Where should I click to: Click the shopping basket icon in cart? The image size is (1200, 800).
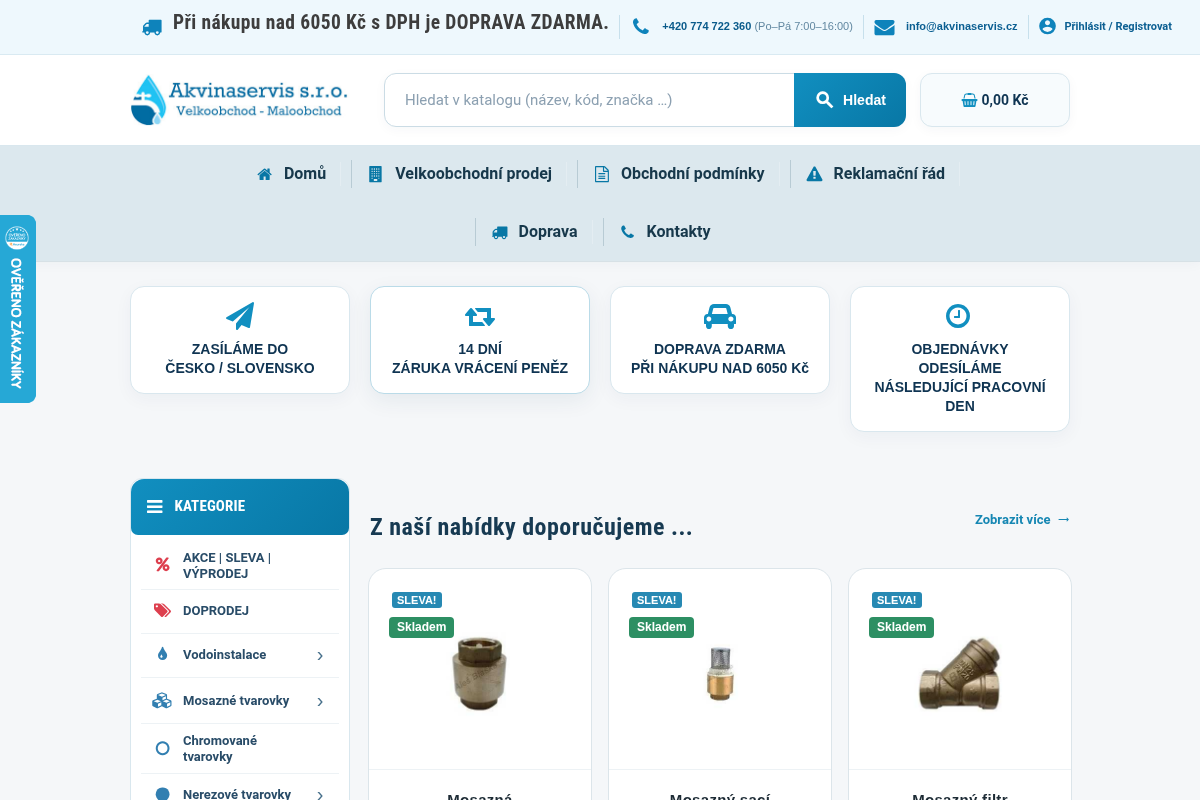click(969, 100)
